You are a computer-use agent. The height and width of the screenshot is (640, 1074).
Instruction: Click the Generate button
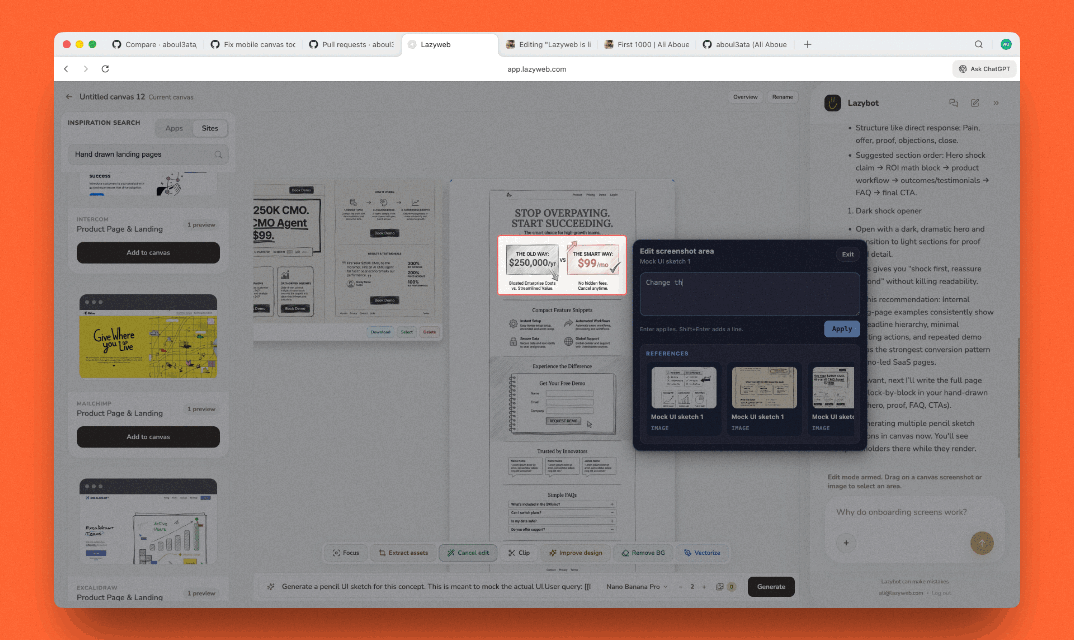pyautogui.click(x=771, y=587)
